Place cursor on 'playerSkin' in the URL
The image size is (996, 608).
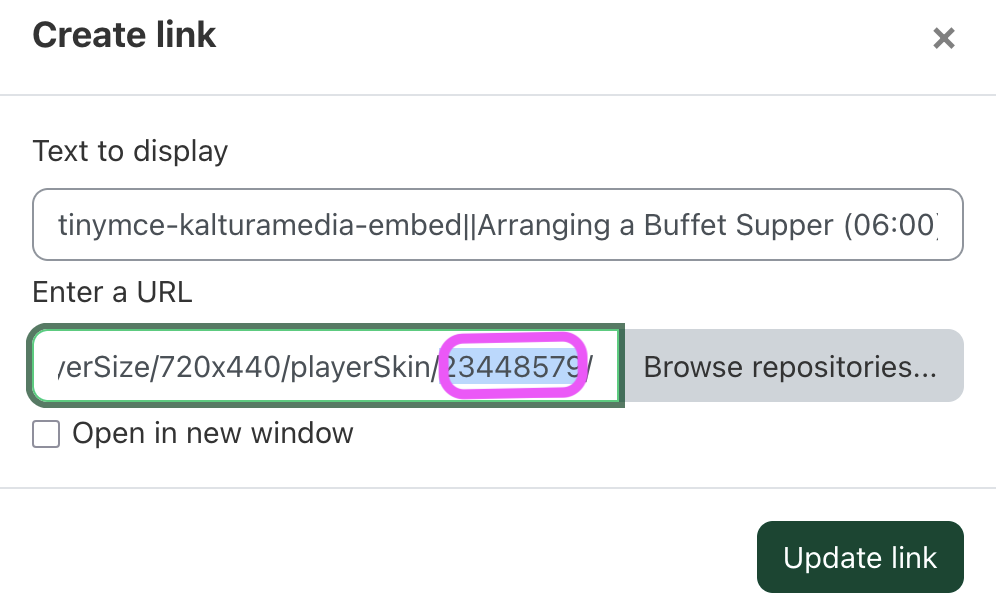pyautogui.click(x=384, y=367)
